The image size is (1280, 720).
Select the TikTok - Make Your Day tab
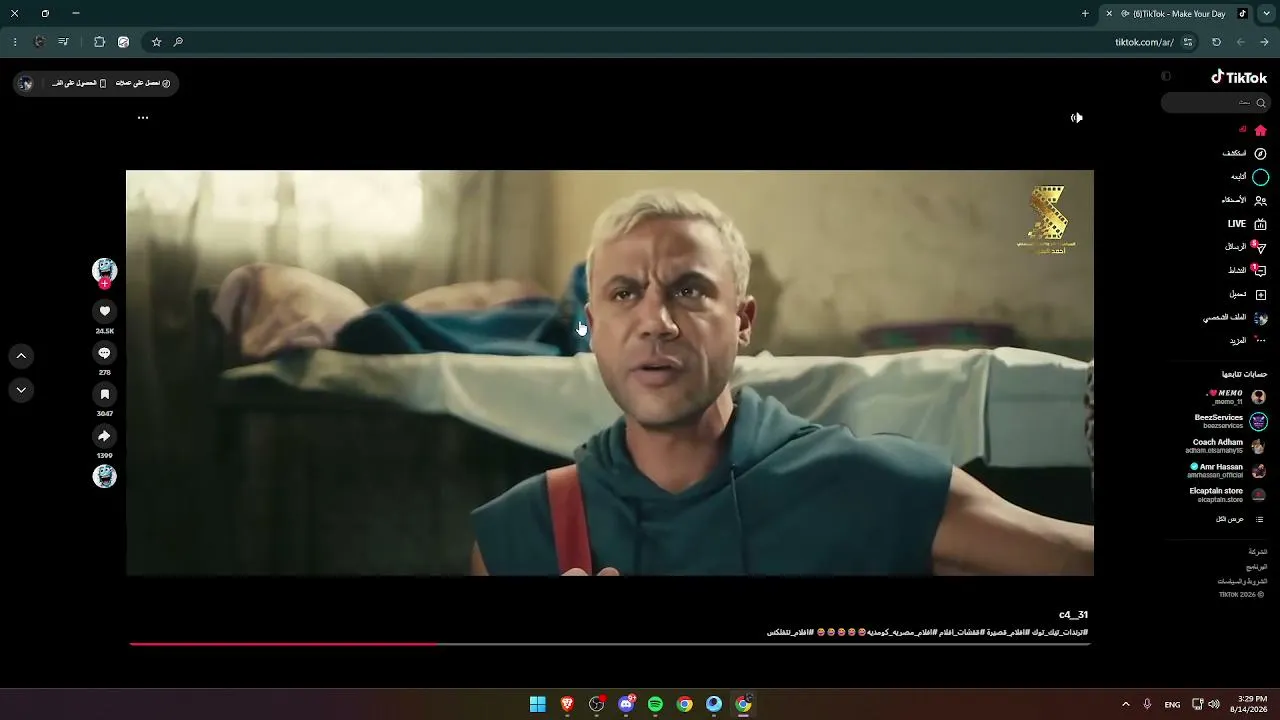pyautogui.click(x=1184, y=14)
